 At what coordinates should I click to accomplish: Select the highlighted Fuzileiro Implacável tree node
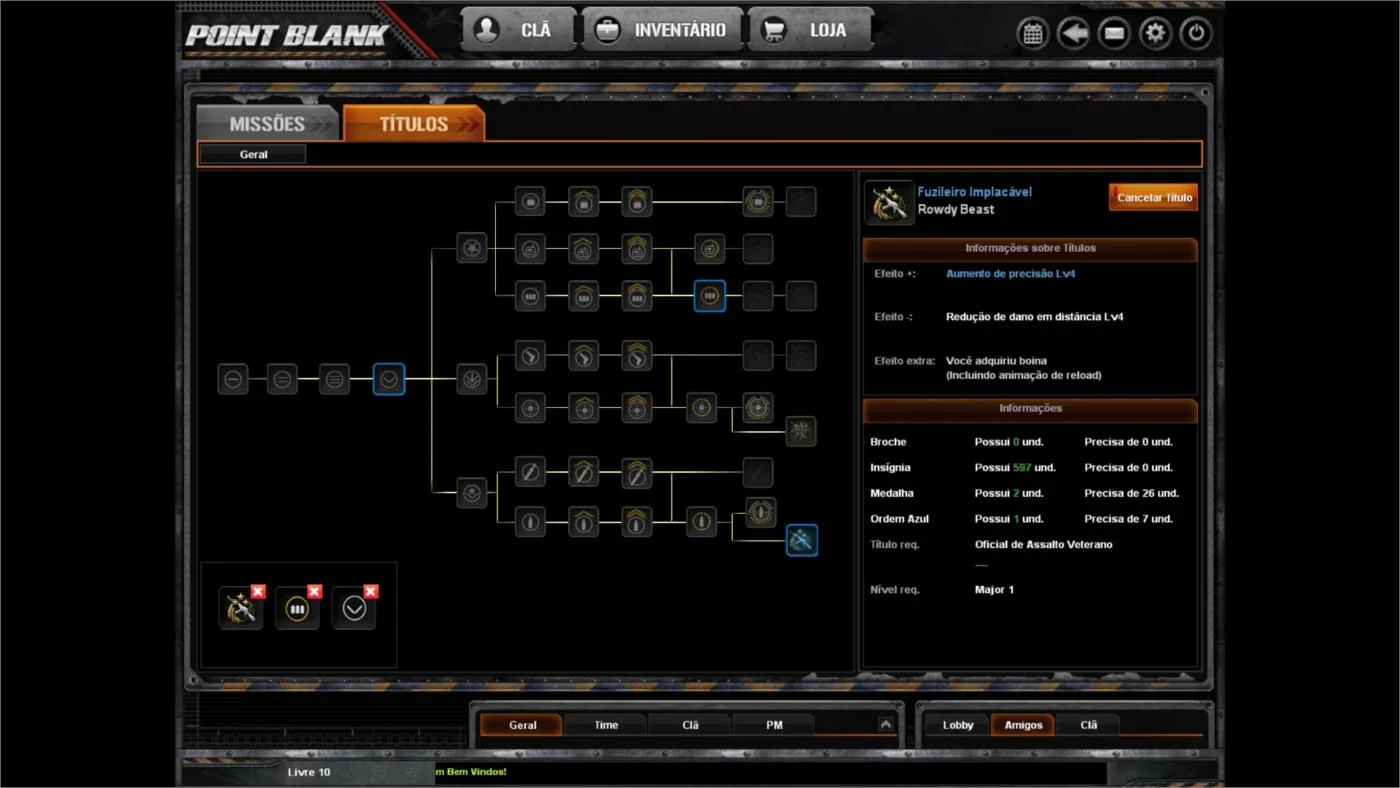(x=802, y=540)
